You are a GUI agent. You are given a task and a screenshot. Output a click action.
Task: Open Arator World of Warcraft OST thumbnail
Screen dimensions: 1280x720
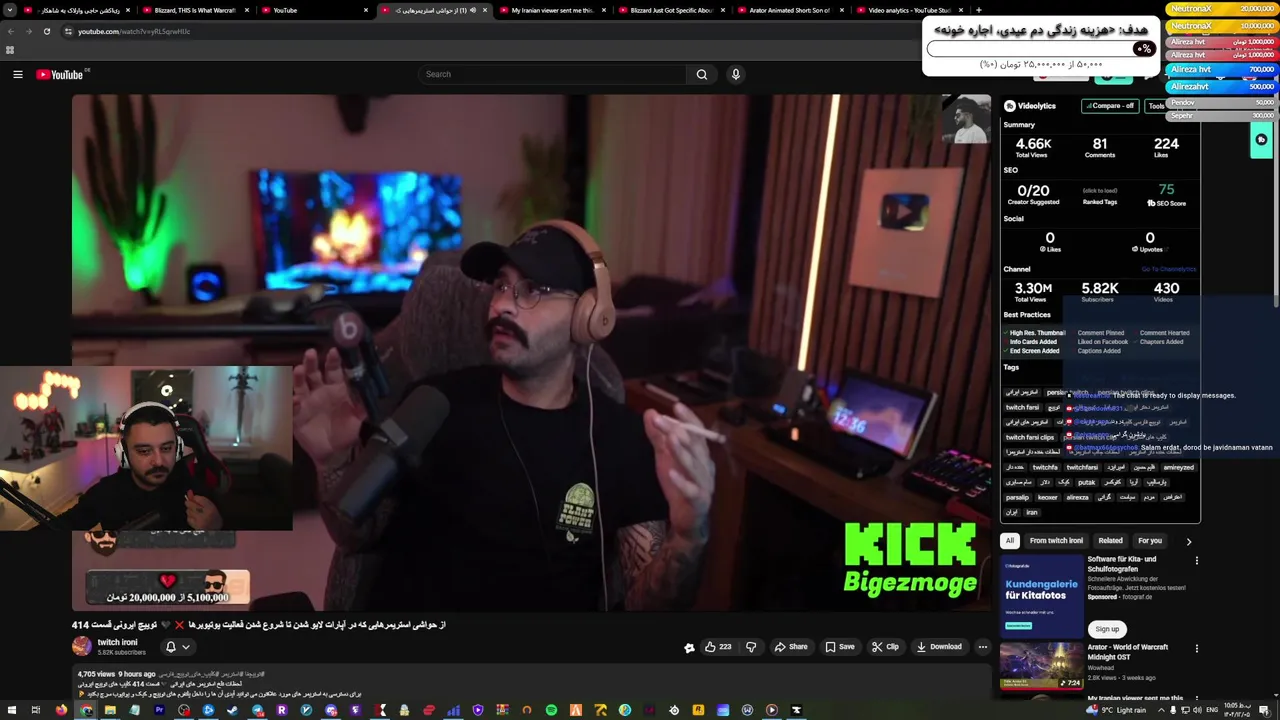click(1041, 666)
